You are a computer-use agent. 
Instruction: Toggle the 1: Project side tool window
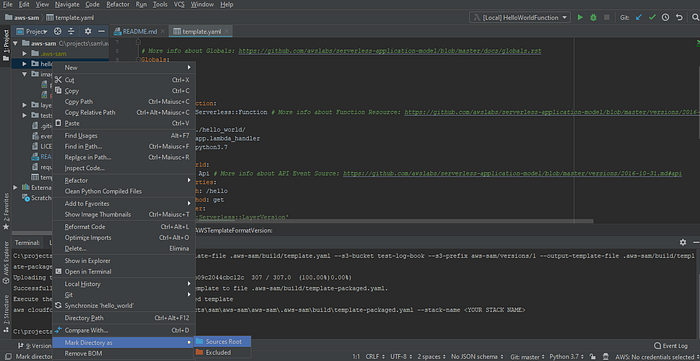pyautogui.click(x=6, y=46)
